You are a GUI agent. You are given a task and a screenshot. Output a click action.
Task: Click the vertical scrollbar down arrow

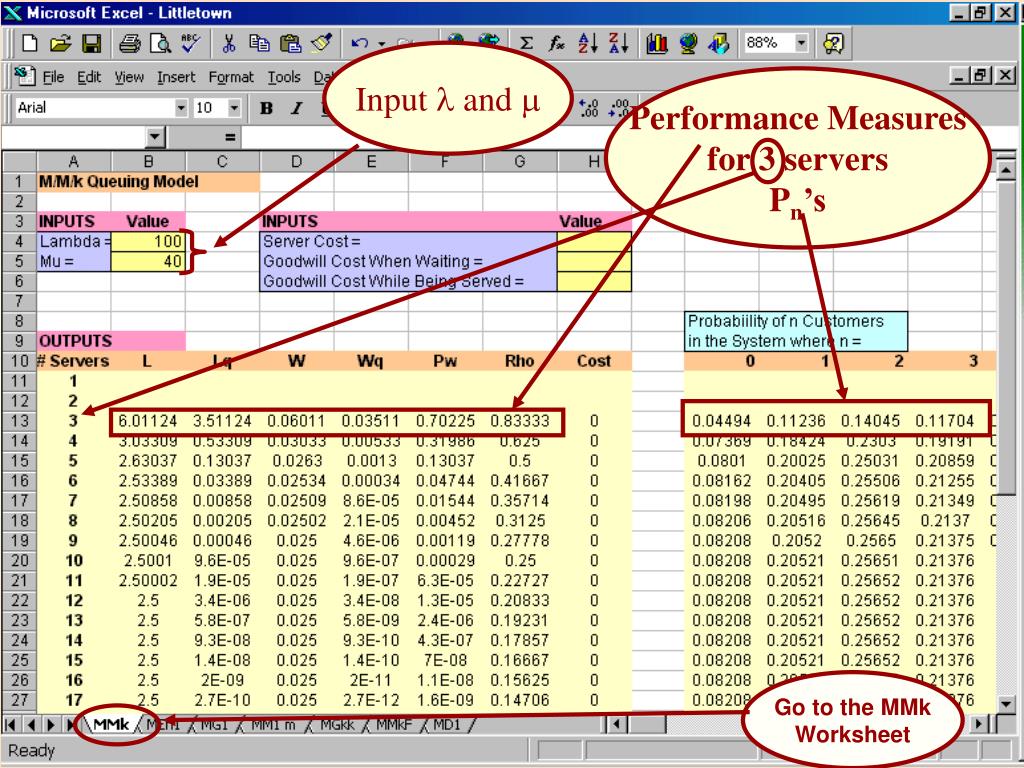[x=1006, y=703]
